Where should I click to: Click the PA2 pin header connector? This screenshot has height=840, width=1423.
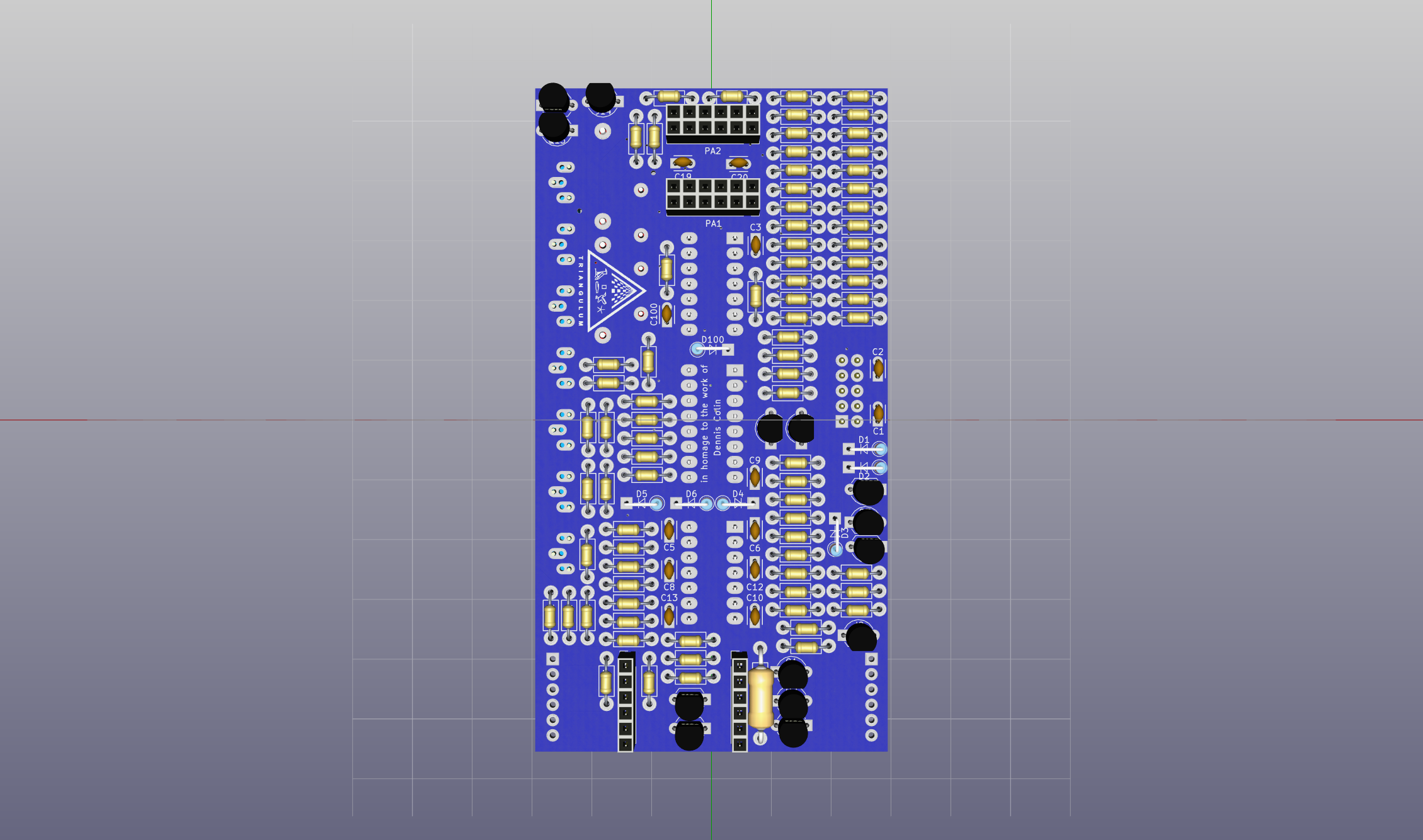712,121
